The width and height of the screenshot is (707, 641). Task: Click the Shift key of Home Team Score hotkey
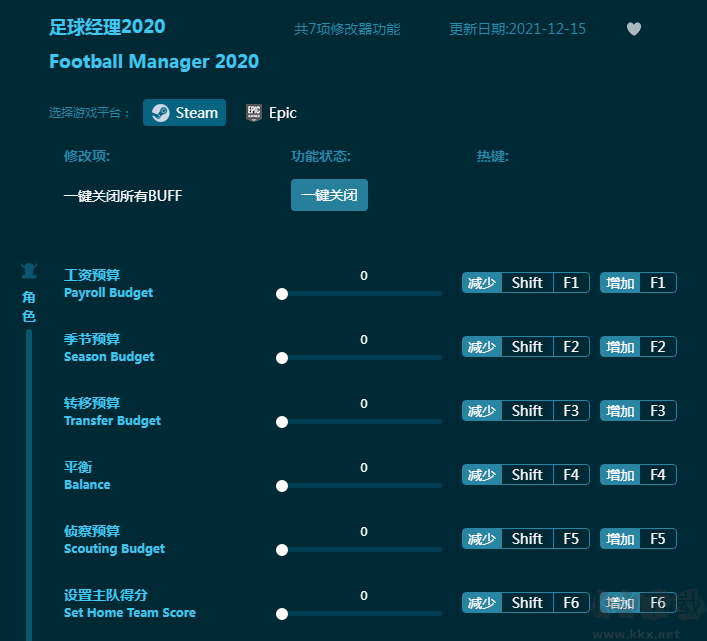pos(527,603)
